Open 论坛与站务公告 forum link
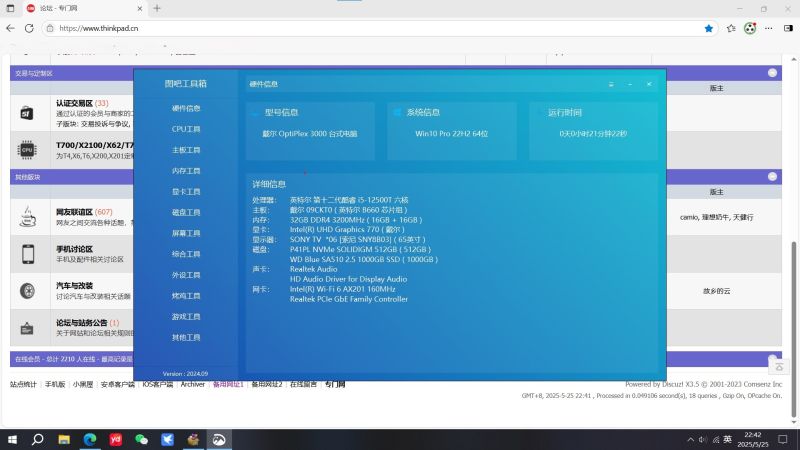Screen dimensions: 800x450 82,322
